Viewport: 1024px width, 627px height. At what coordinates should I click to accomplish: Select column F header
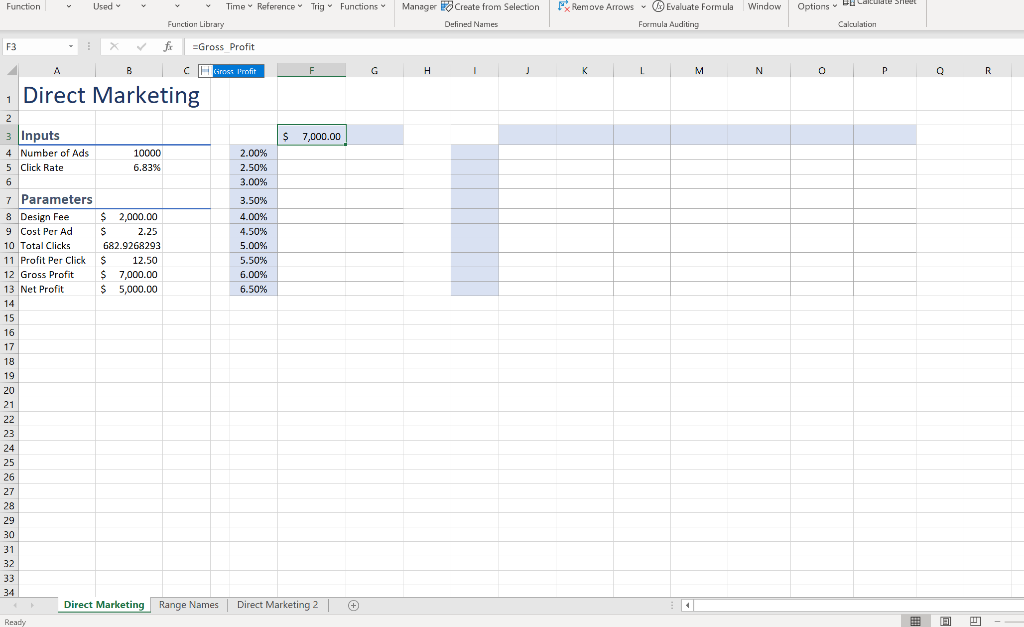[312, 71]
